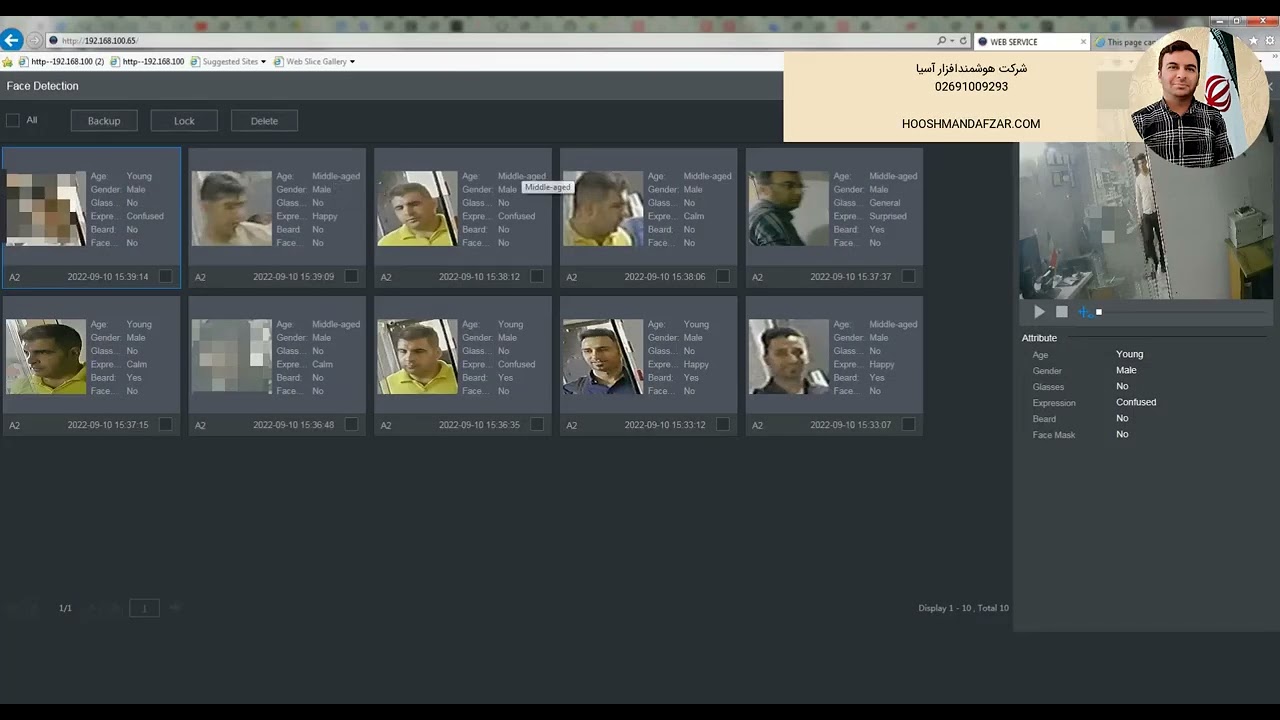
Task: Open the http--192.168.100 (2) bookmark
Action: pos(61,62)
